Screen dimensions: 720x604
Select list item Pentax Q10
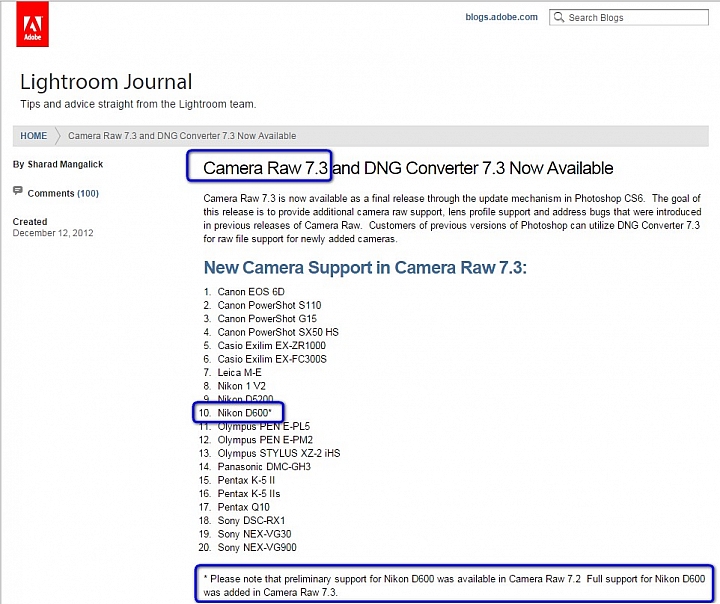coord(243,507)
